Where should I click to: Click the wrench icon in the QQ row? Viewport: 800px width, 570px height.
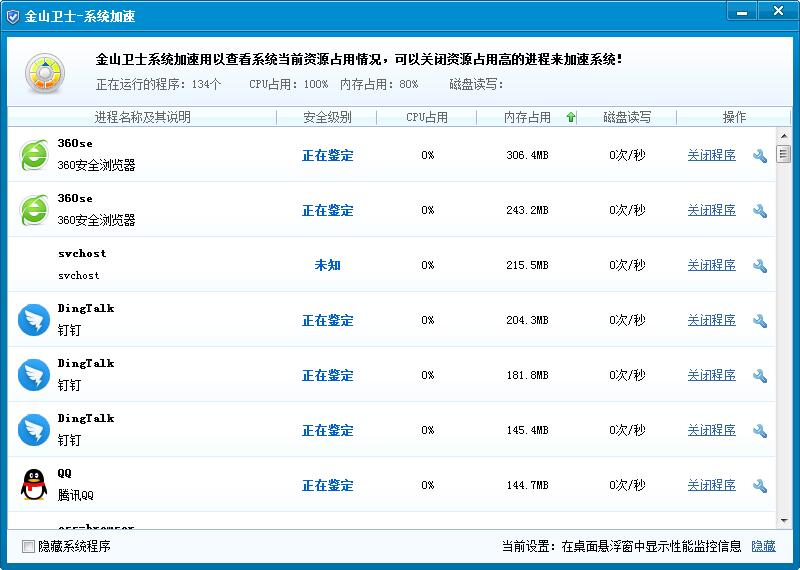tap(759, 486)
